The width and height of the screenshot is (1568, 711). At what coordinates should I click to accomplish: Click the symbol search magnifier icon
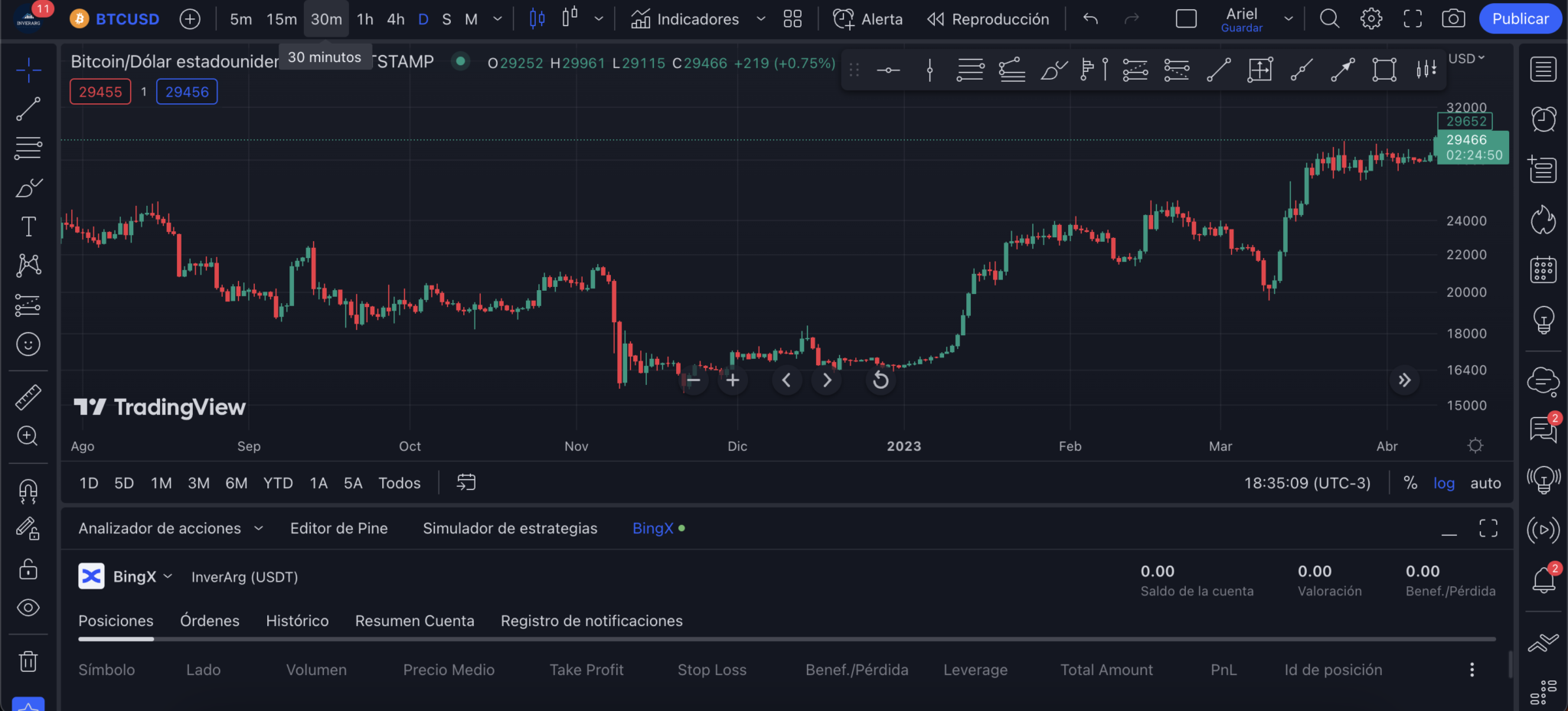(1330, 19)
